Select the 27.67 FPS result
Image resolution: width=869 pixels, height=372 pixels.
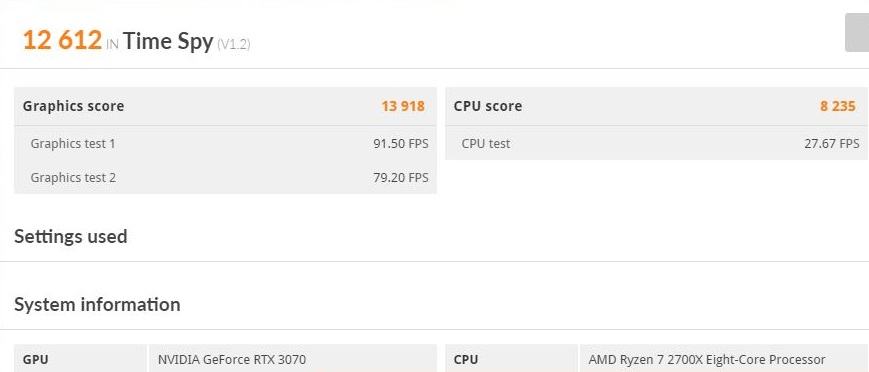(x=832, y=144)
